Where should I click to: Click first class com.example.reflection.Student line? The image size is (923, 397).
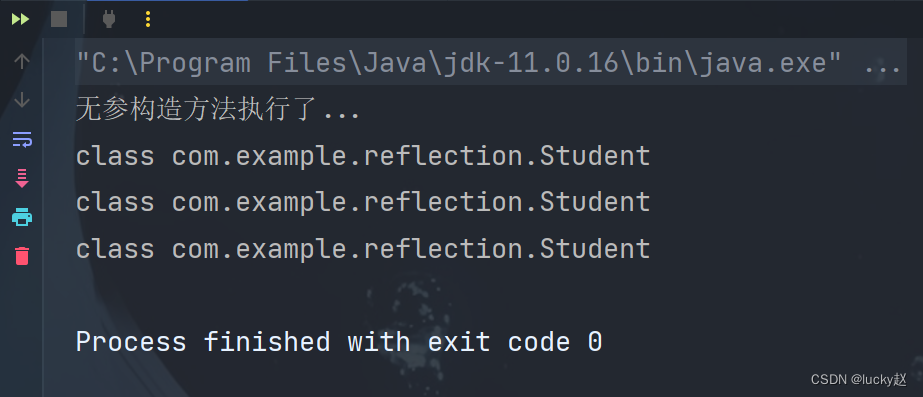363,156
